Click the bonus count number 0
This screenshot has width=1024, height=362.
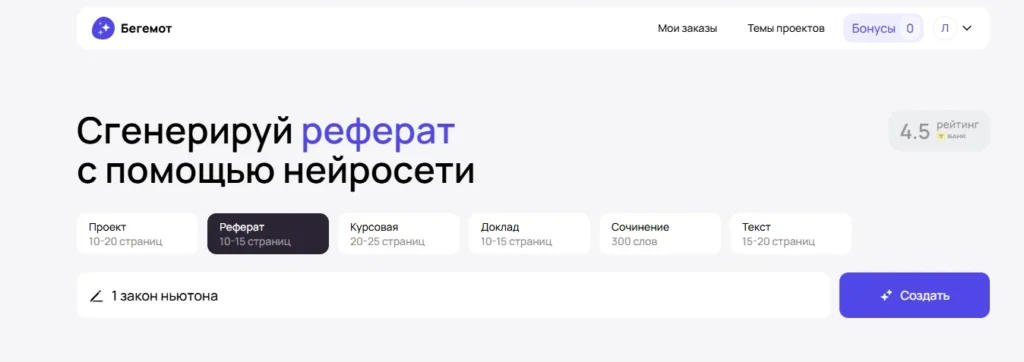(x=910, y=28)
